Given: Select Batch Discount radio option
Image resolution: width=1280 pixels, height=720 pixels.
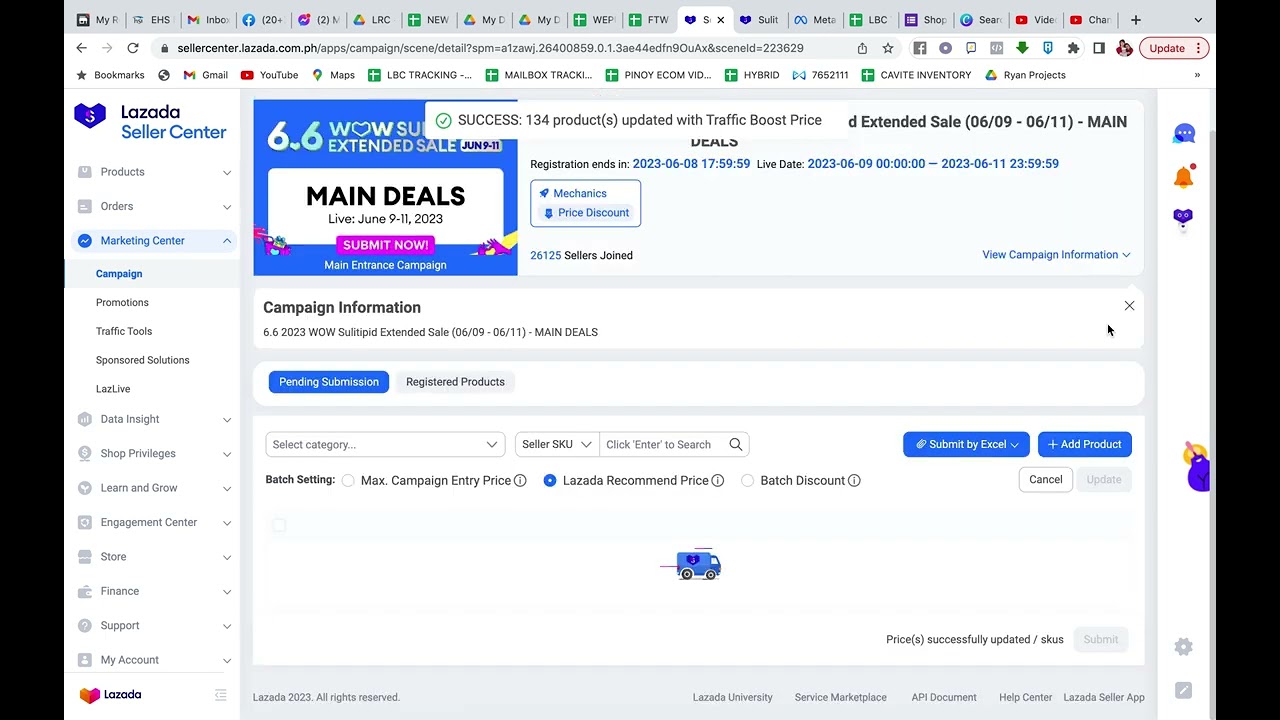Looking at the screenshot, I should 747,481.
